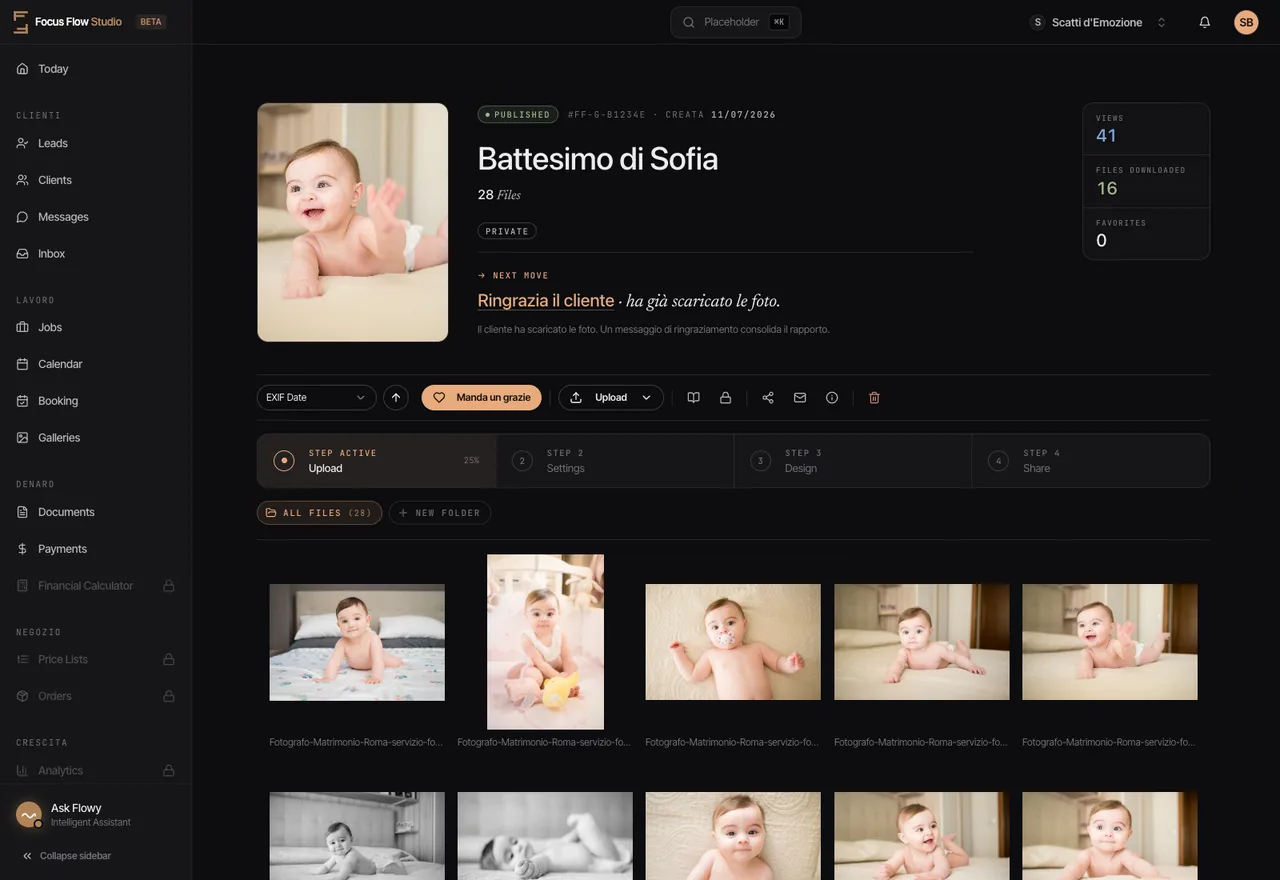Click the Documents sidebar icon
The image size is (1280, 880).
(22, 512)
